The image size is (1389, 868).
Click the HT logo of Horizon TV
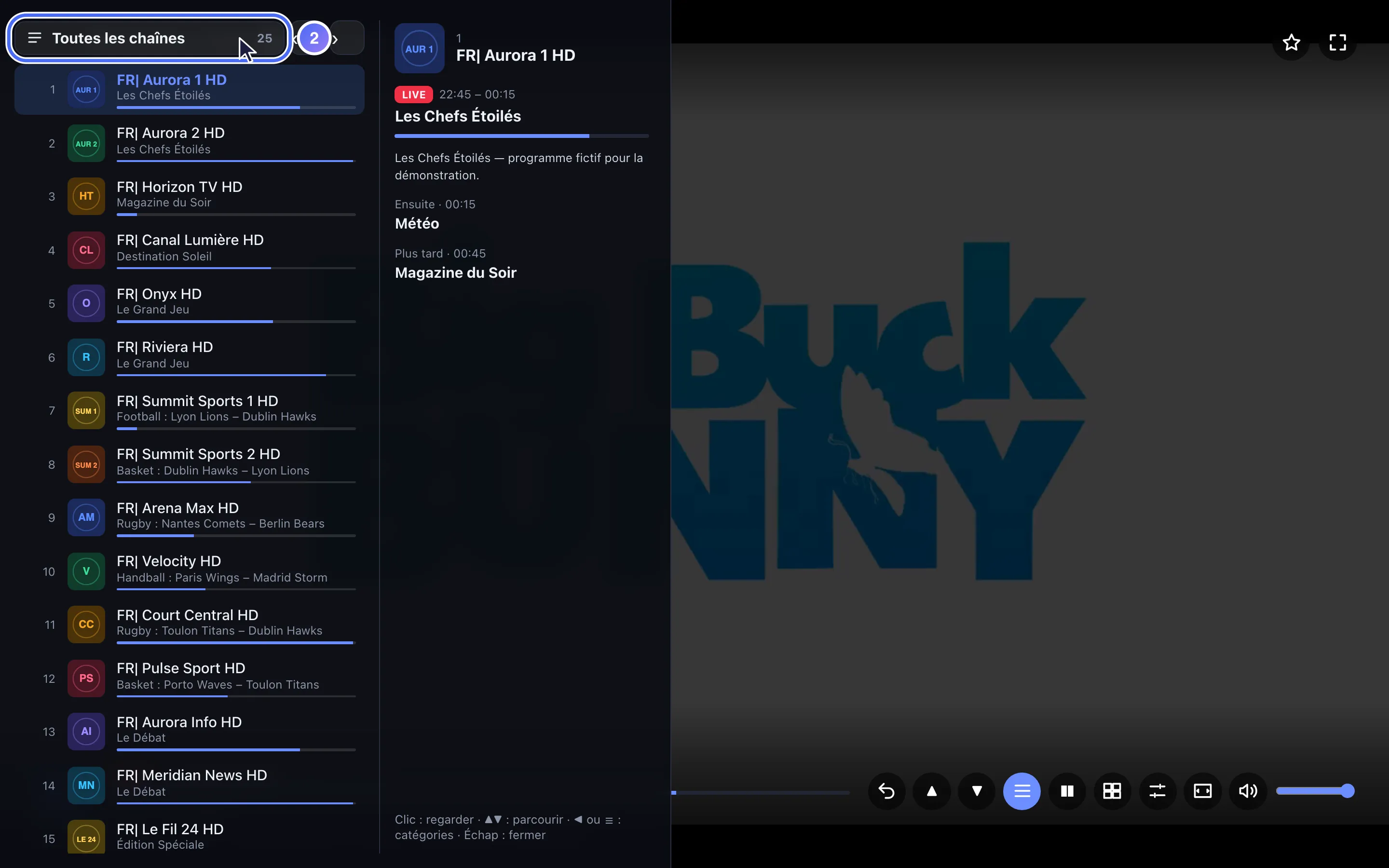86,196
